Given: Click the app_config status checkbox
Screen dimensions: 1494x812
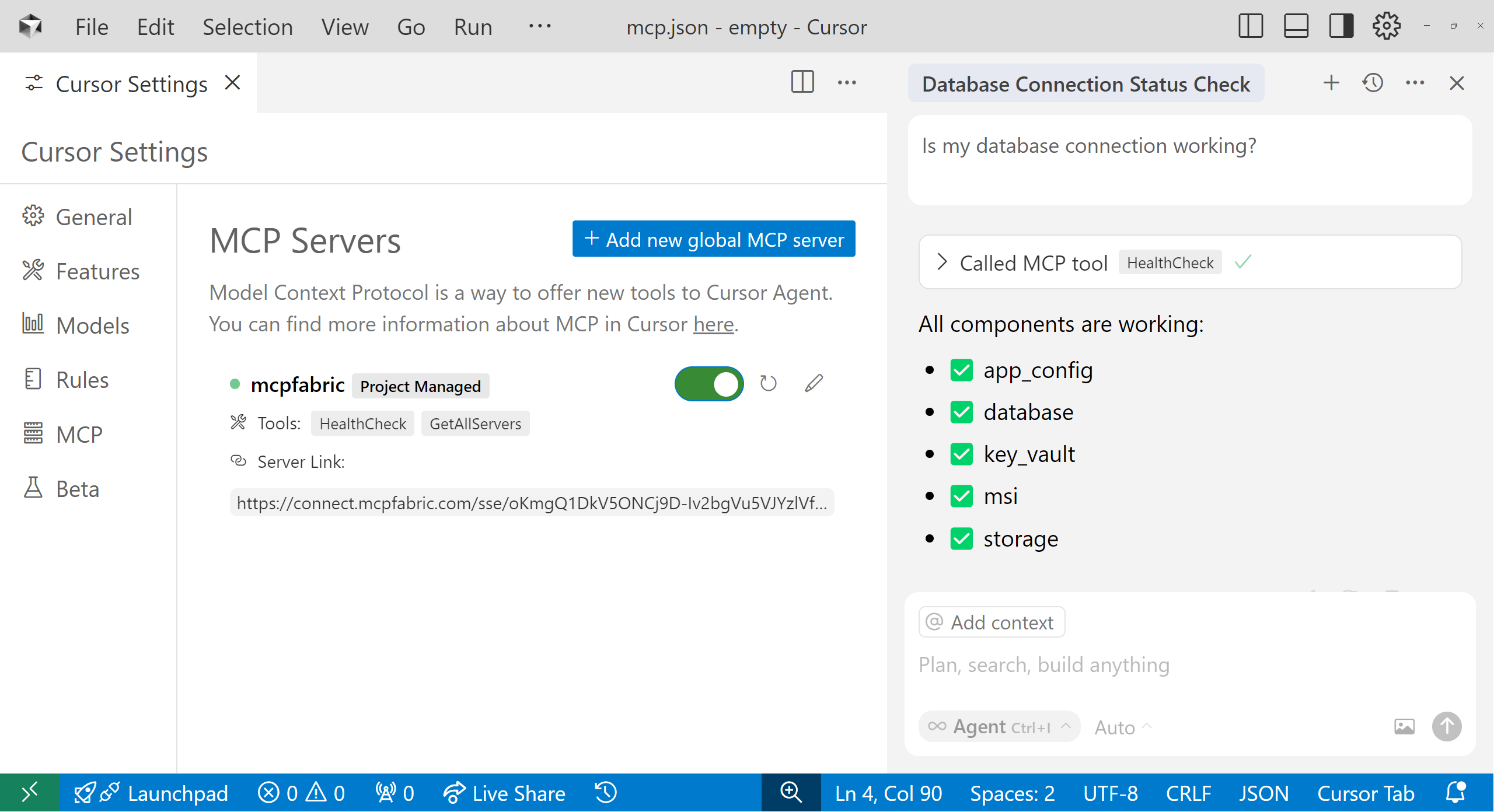Looking at the screenshot, I should [961, 369].
